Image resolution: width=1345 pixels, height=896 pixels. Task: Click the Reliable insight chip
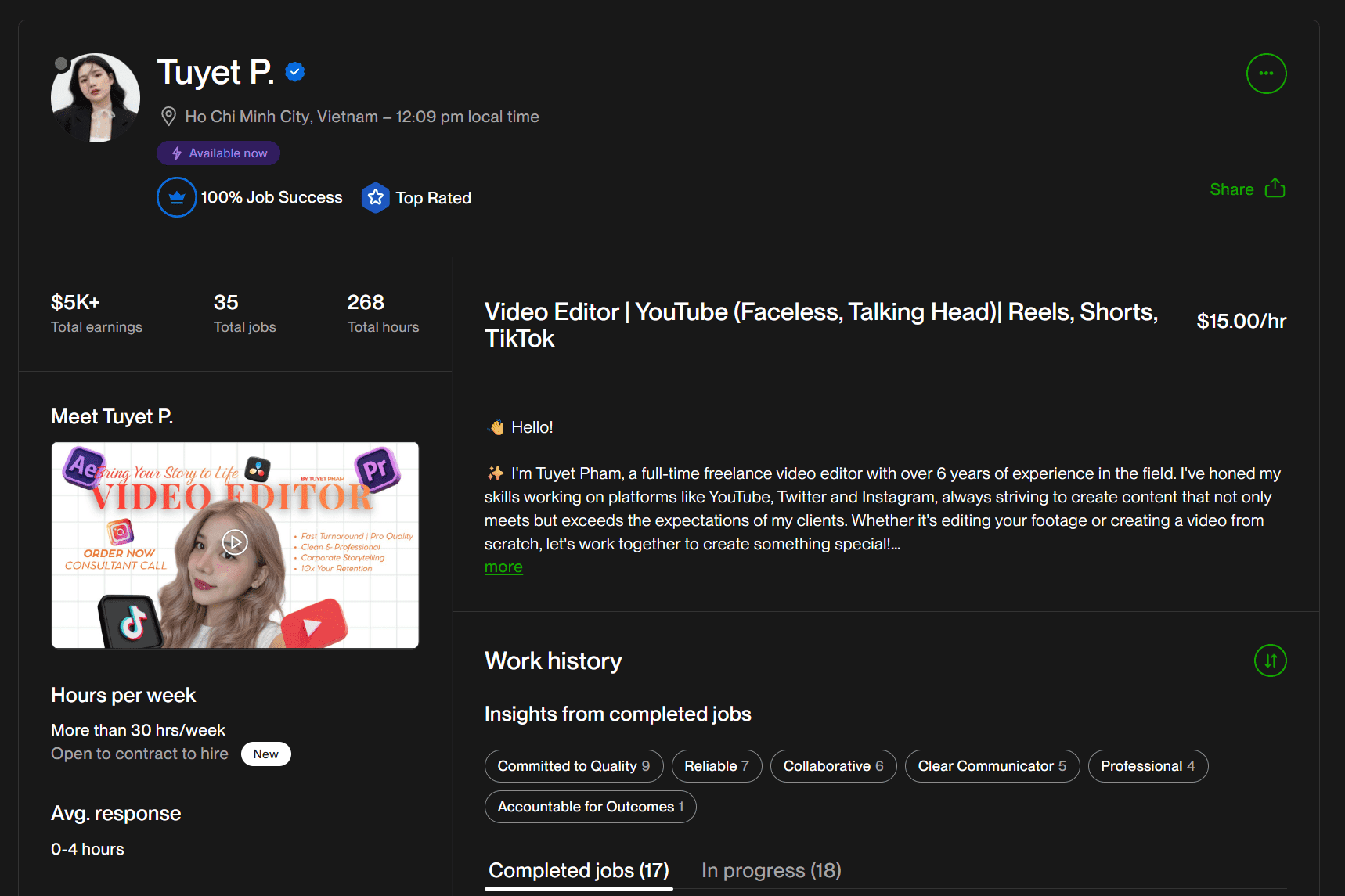click(716, 766)
